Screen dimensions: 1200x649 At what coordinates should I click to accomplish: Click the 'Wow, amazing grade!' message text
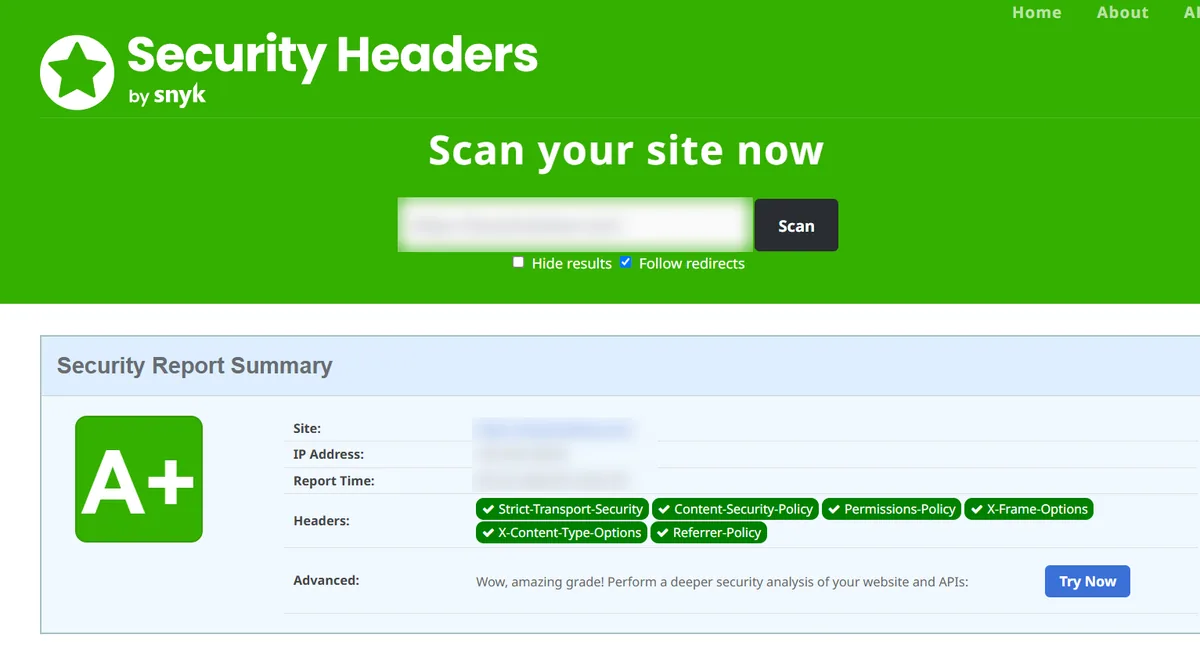click(722, 582)
